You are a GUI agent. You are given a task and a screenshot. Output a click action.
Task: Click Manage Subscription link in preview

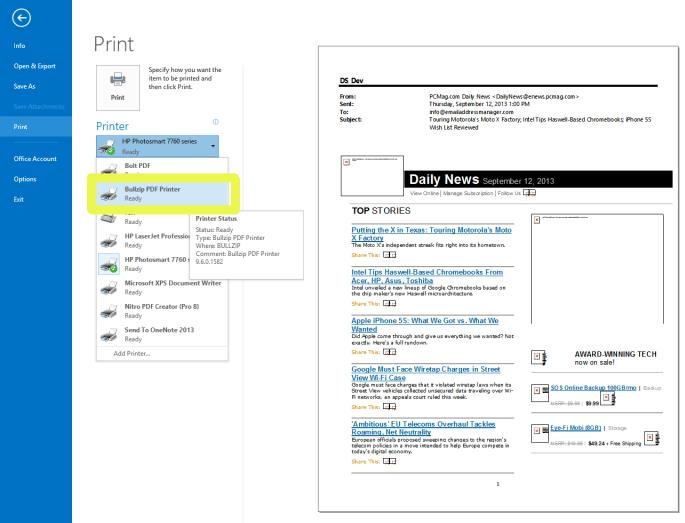pyautogui.click(x=468, y=193)
